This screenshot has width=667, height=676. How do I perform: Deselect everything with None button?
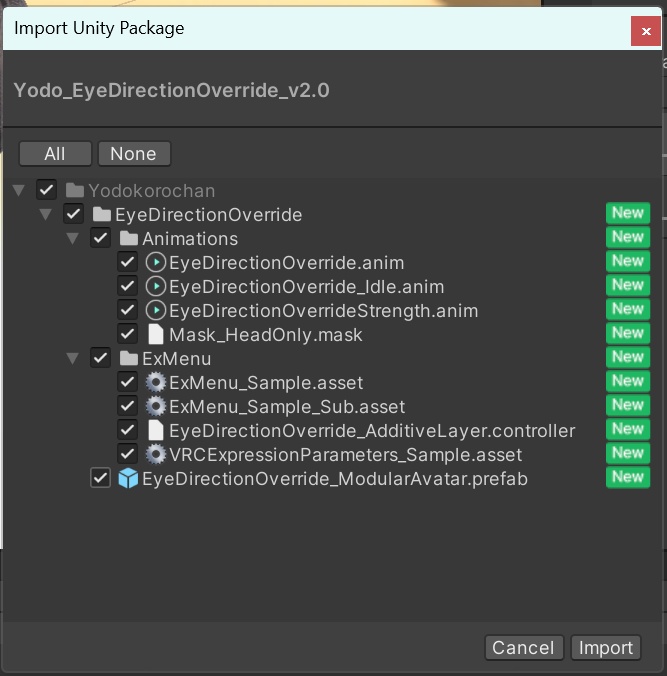(x=134, y=154)
